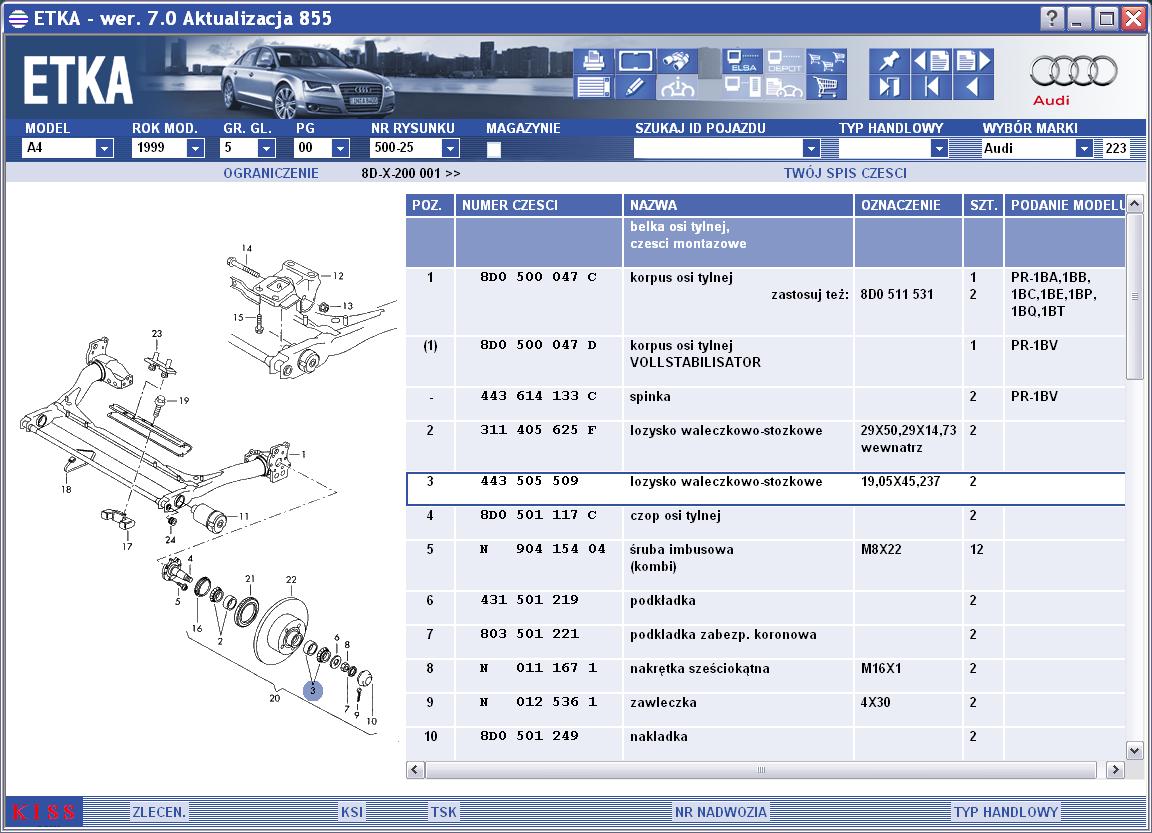Go to the next page icon
This screenshot has height=833, width=1152.
tap(973, 61)
